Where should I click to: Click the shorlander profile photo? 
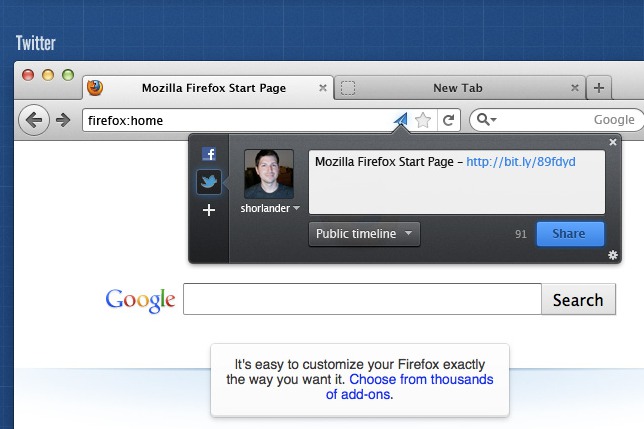[x=269, y=174]
